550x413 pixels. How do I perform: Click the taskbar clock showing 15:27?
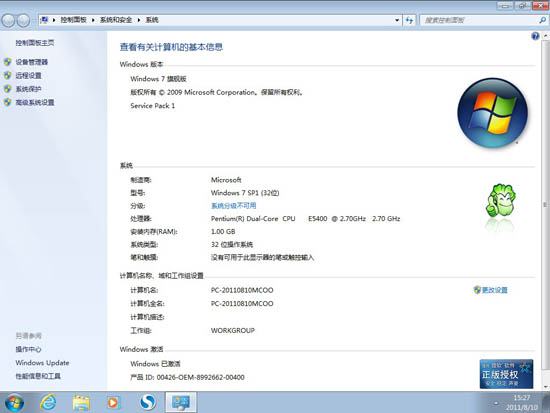(x=522, y=398)
